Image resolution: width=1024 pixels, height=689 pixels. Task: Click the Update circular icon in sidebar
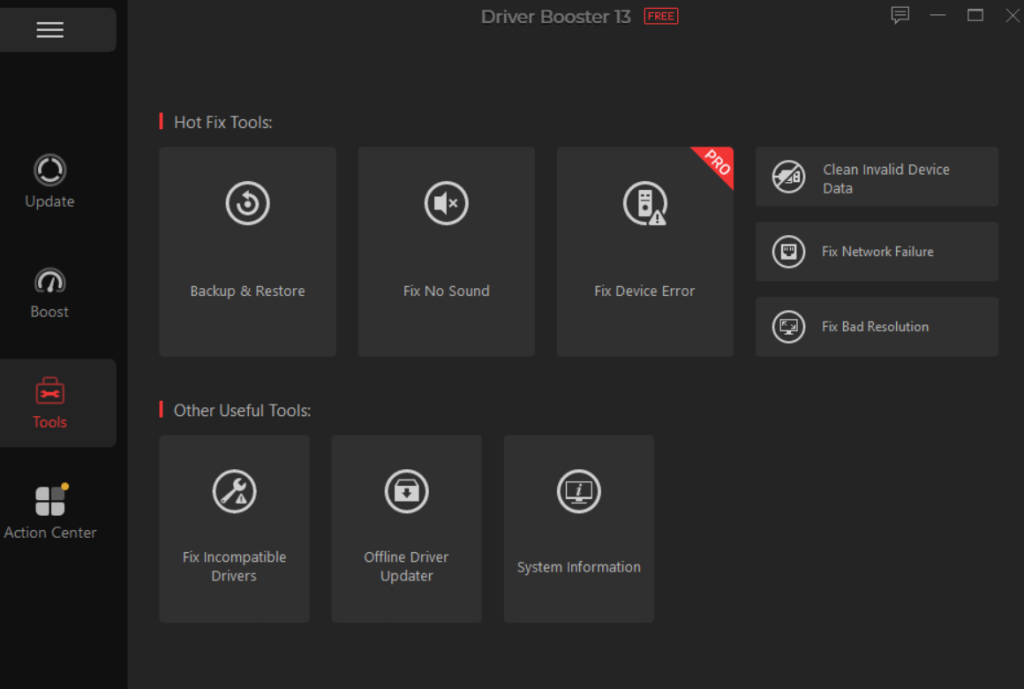click(x=50, y=170)
